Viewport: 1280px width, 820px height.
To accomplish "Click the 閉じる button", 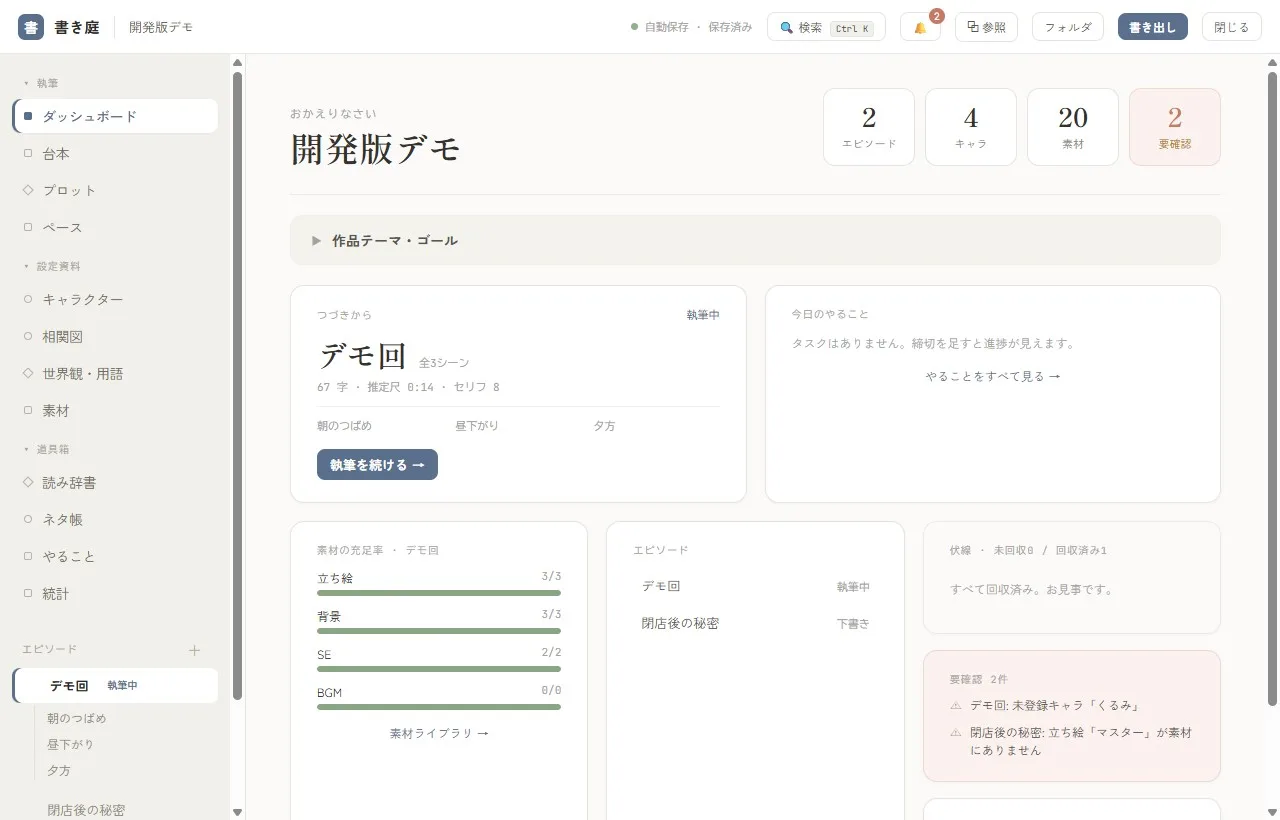I will [1232, 27].
